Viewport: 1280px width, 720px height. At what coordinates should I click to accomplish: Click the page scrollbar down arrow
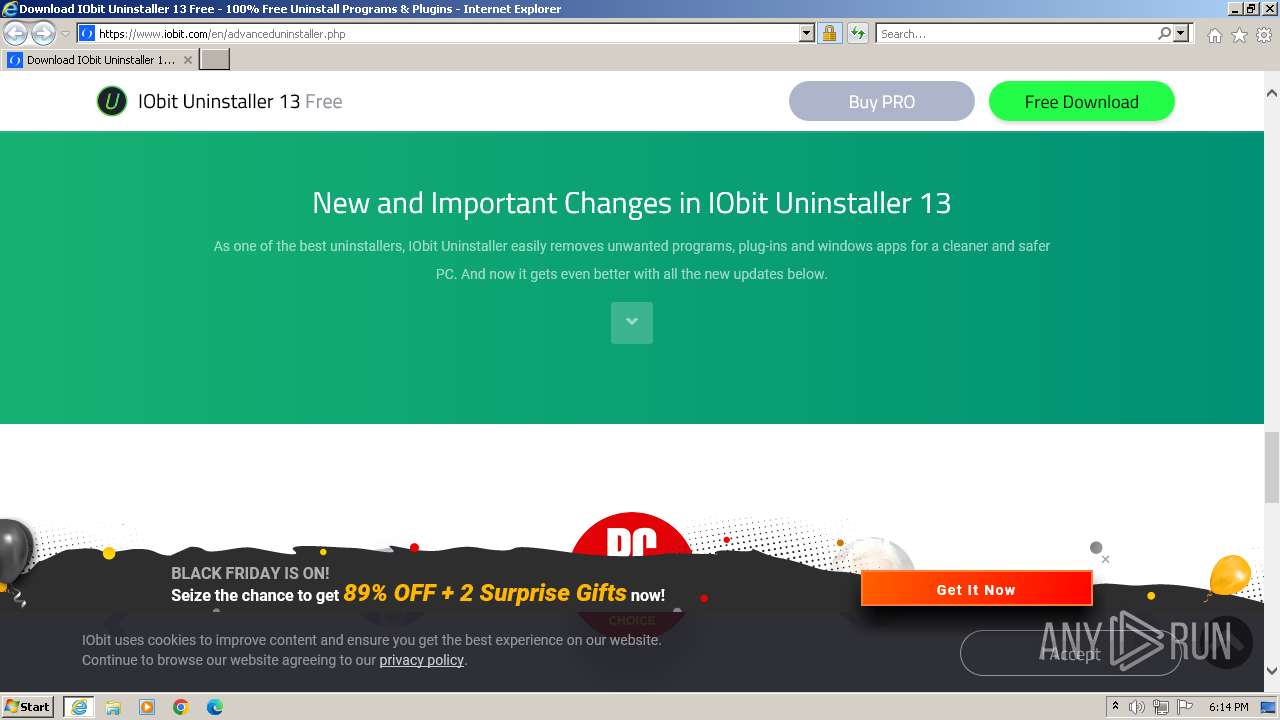[x=1272, y=671]
